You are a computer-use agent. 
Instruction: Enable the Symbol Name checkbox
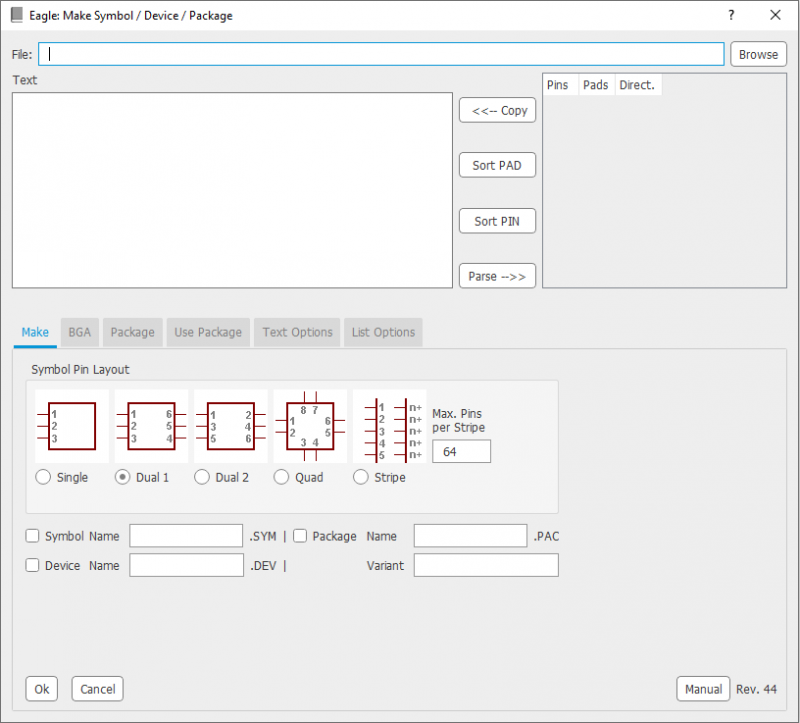coord(33,536)
